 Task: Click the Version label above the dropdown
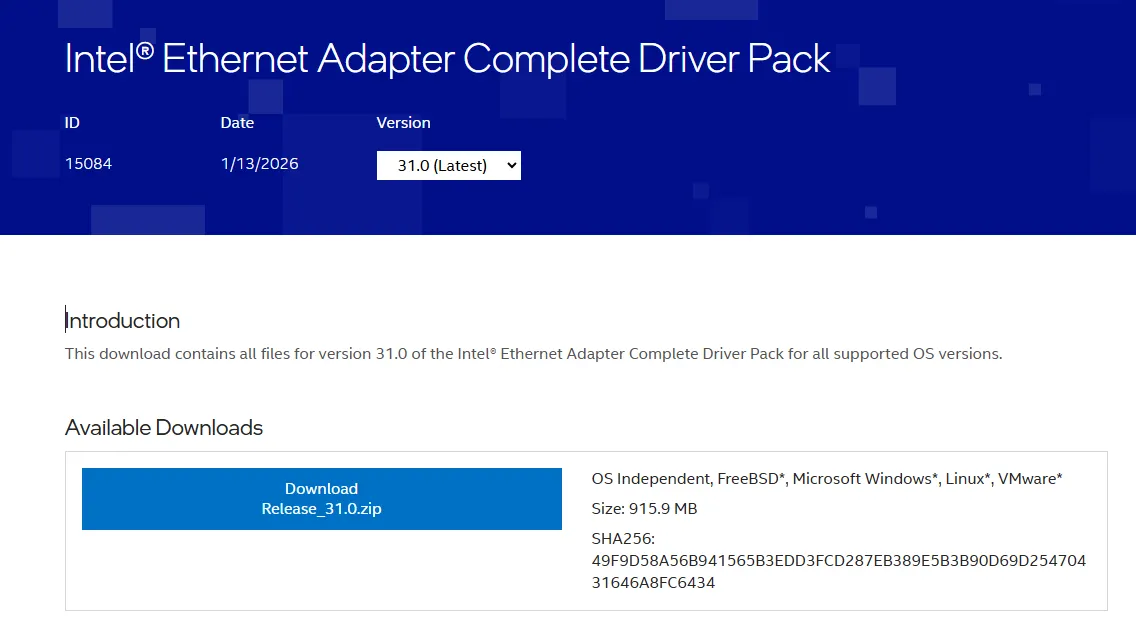(403, 123)
